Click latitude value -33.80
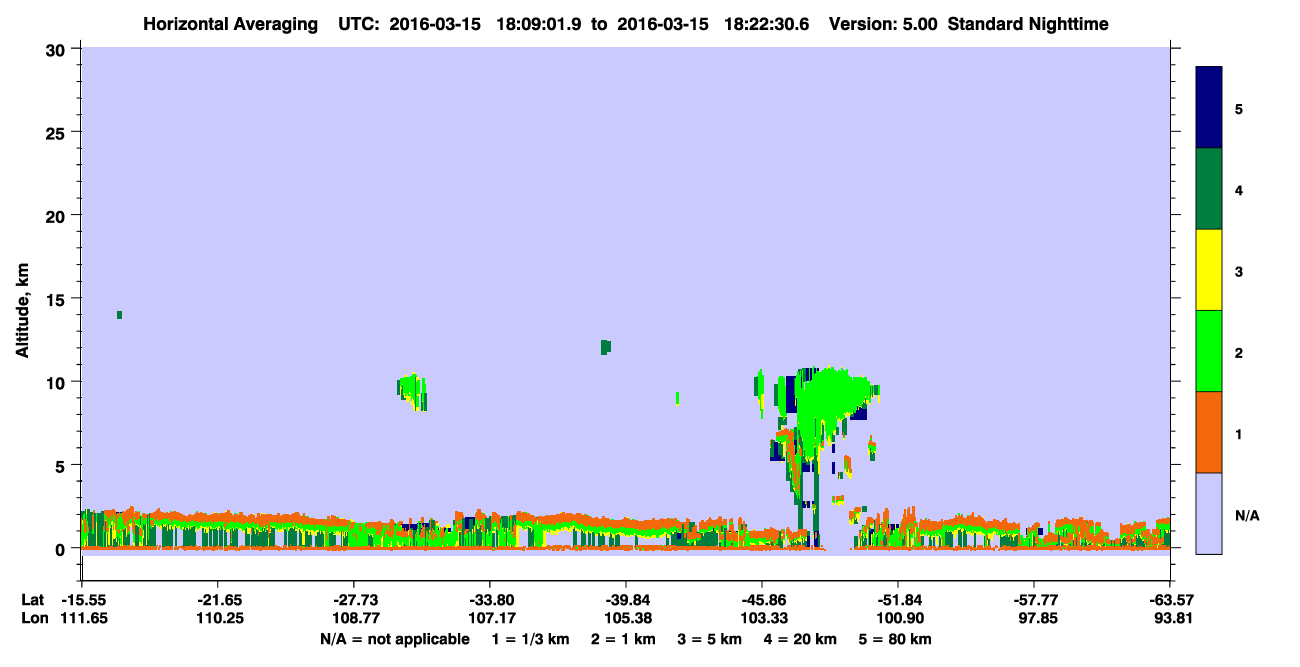 coord(490,600)
